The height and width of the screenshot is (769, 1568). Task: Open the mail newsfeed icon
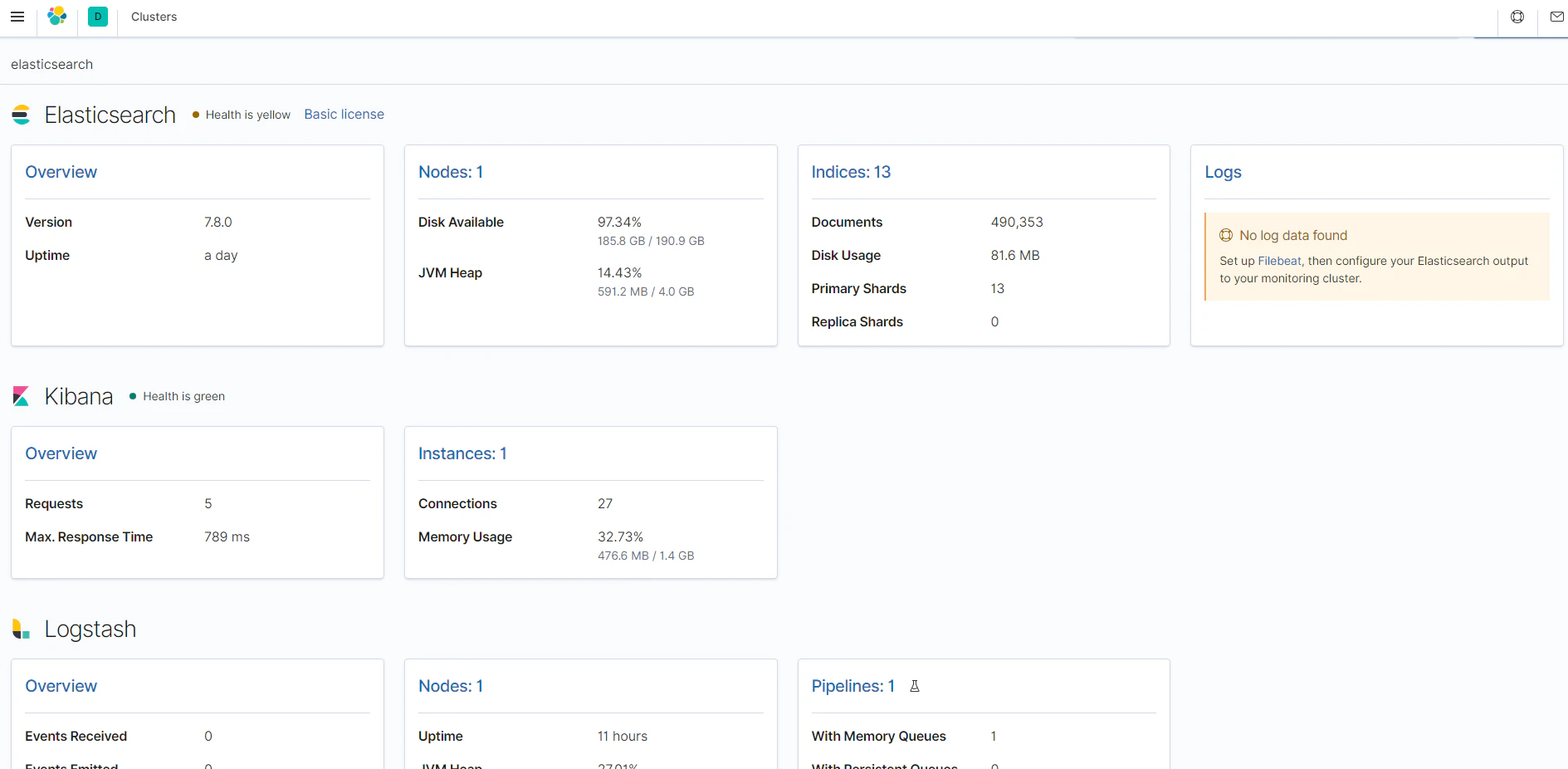click(x=1557, y=17)
